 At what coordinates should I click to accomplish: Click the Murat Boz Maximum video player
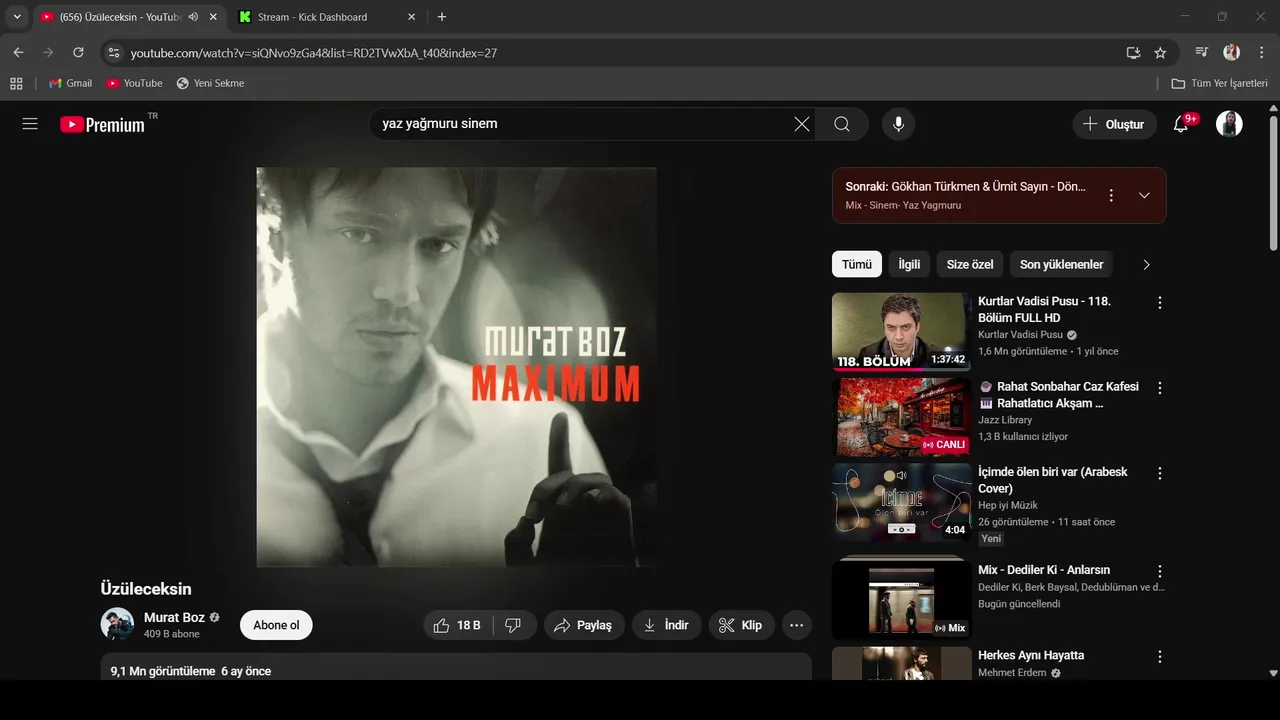[x=456, y=367]
